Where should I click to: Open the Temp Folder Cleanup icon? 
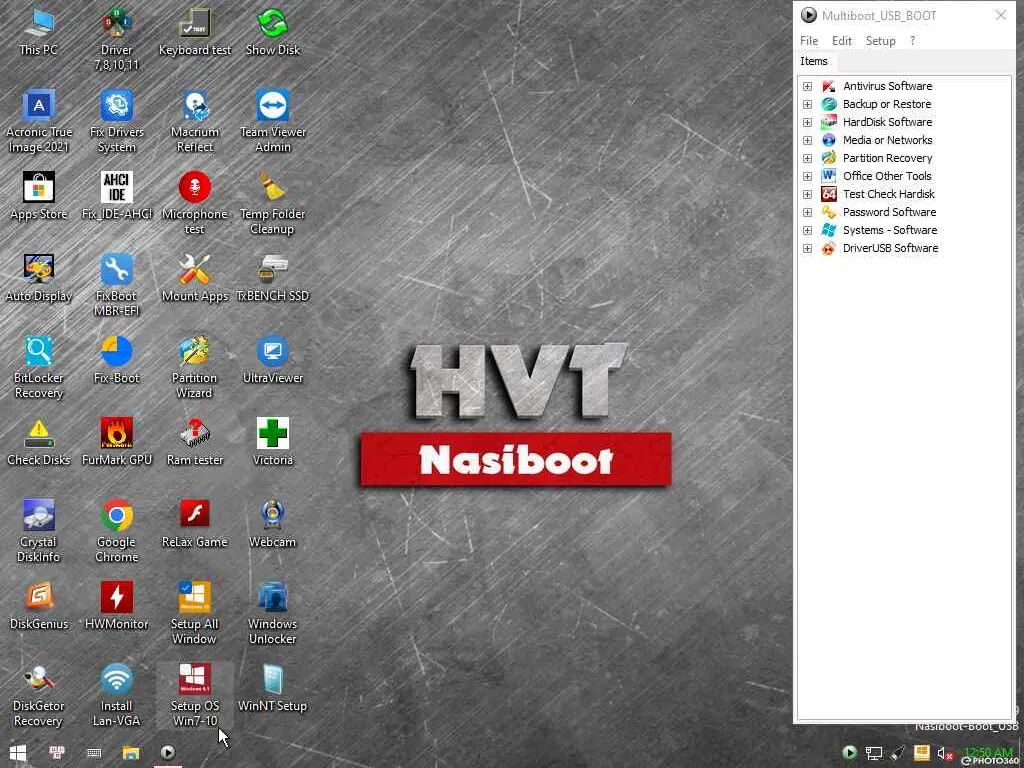(272, 204)
